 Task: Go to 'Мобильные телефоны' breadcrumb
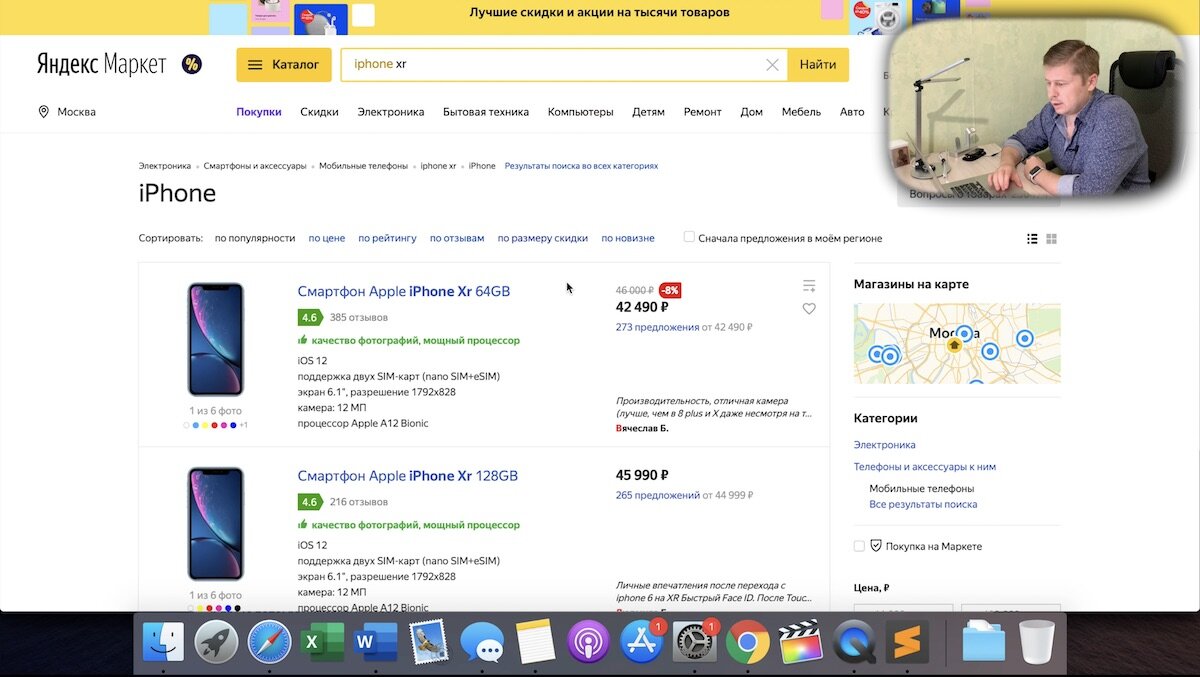pyautogui.click(x=363, y=166)
